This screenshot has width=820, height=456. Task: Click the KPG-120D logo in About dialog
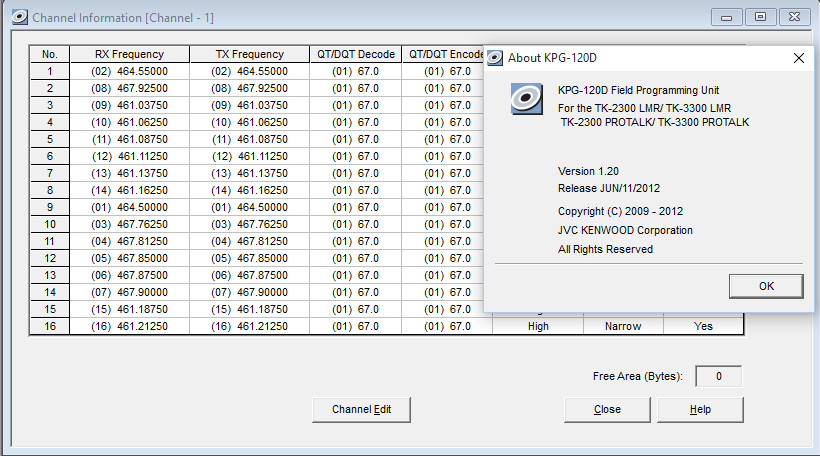(x=526, y=98)
